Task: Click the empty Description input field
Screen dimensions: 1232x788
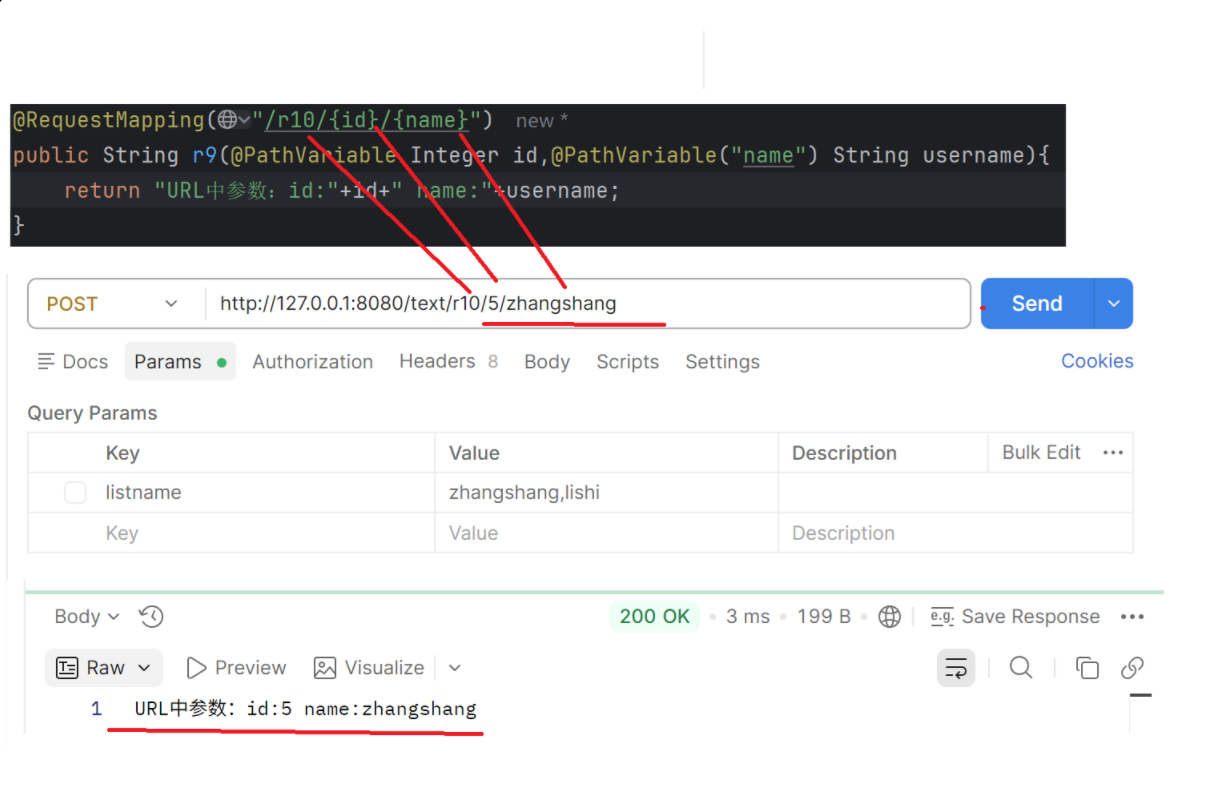Action: (x=955, y=533)
